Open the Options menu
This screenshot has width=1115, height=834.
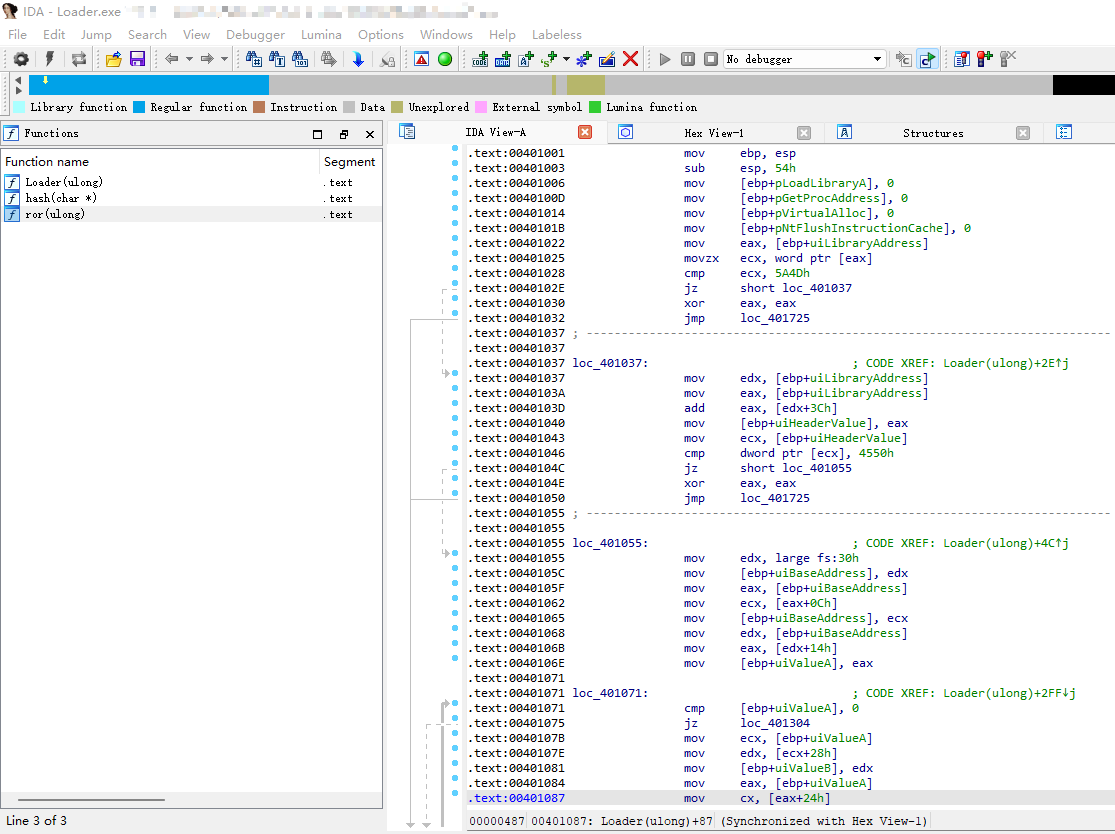coord(380,34)
